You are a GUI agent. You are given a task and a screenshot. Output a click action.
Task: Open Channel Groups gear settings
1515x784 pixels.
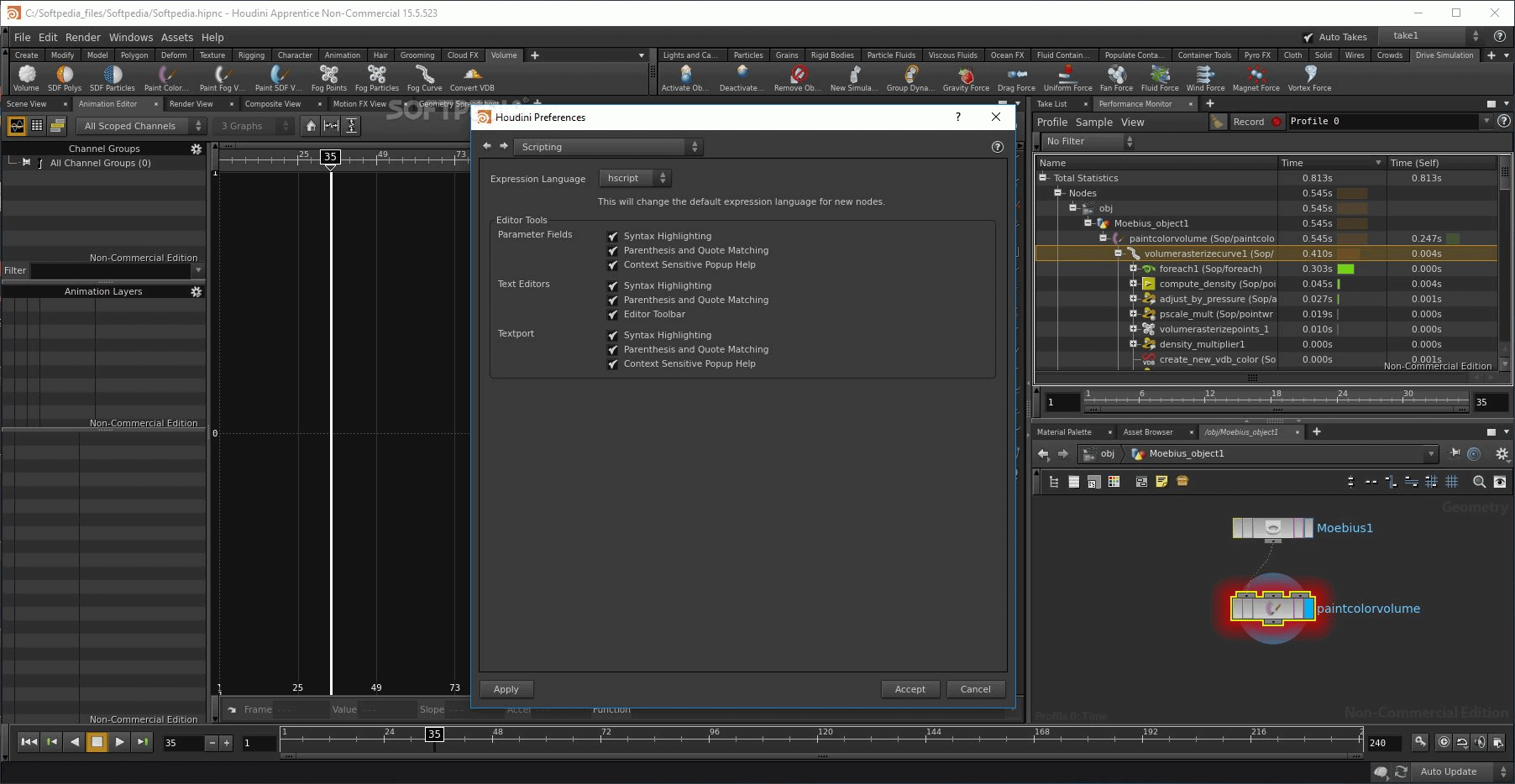pyautogui.click(x=196, y=149)
